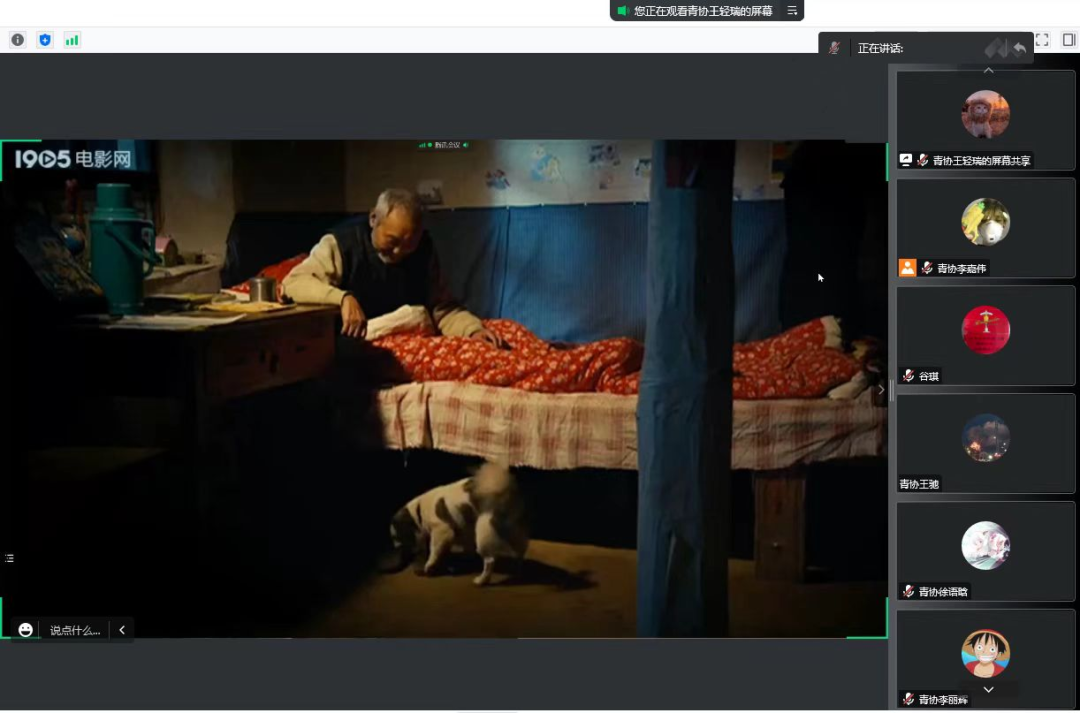Enter fullscreen mode via the top-right icon
This screenshot has height=713, width=1080.
click(x=1042, y=40)
